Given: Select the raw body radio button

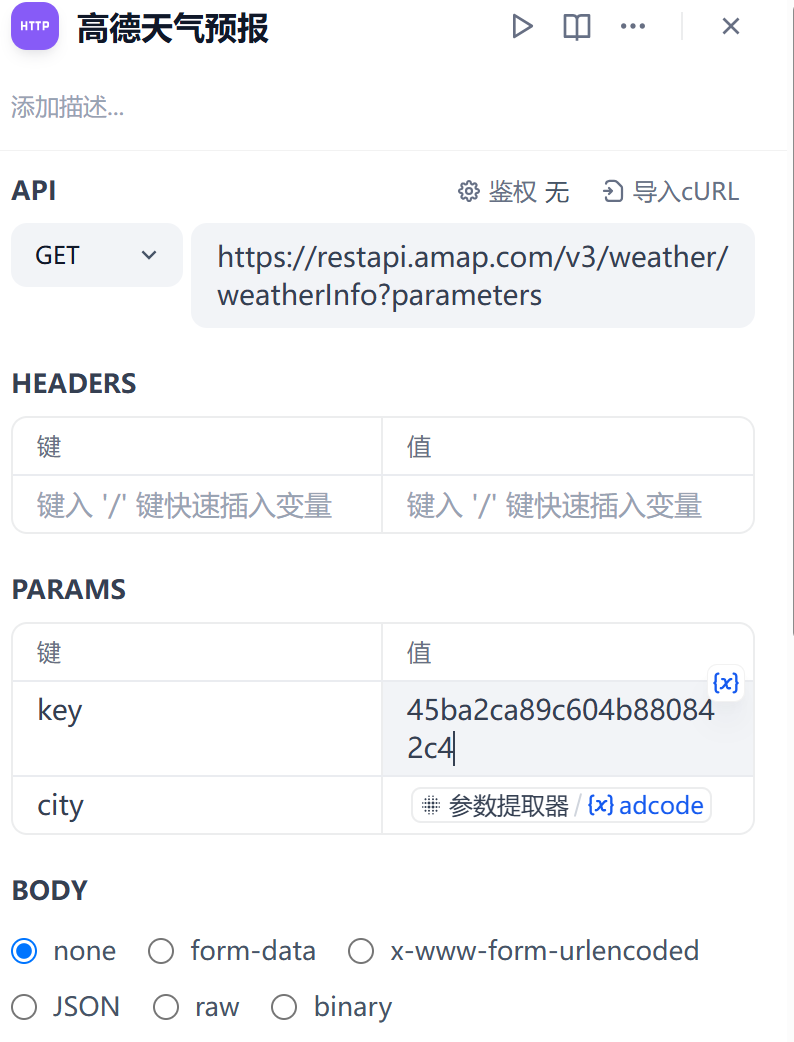Looking at the screenshot, I should (x=165, y=1007).
